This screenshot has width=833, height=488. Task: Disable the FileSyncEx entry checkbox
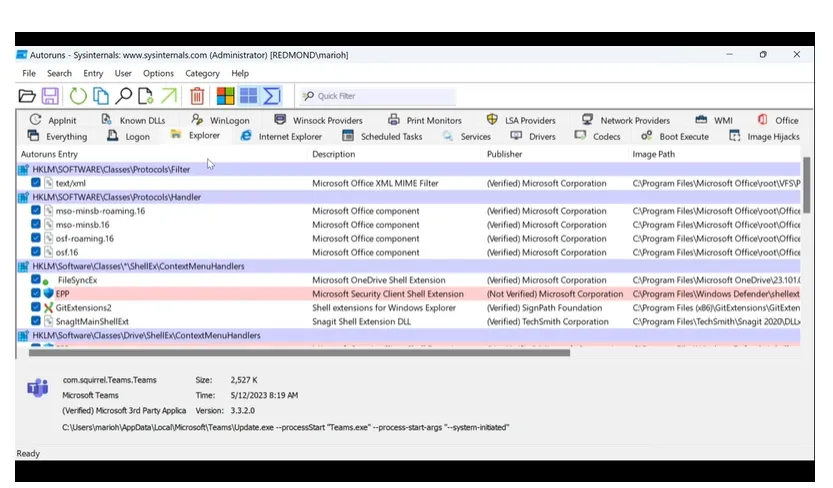[36, 279]
